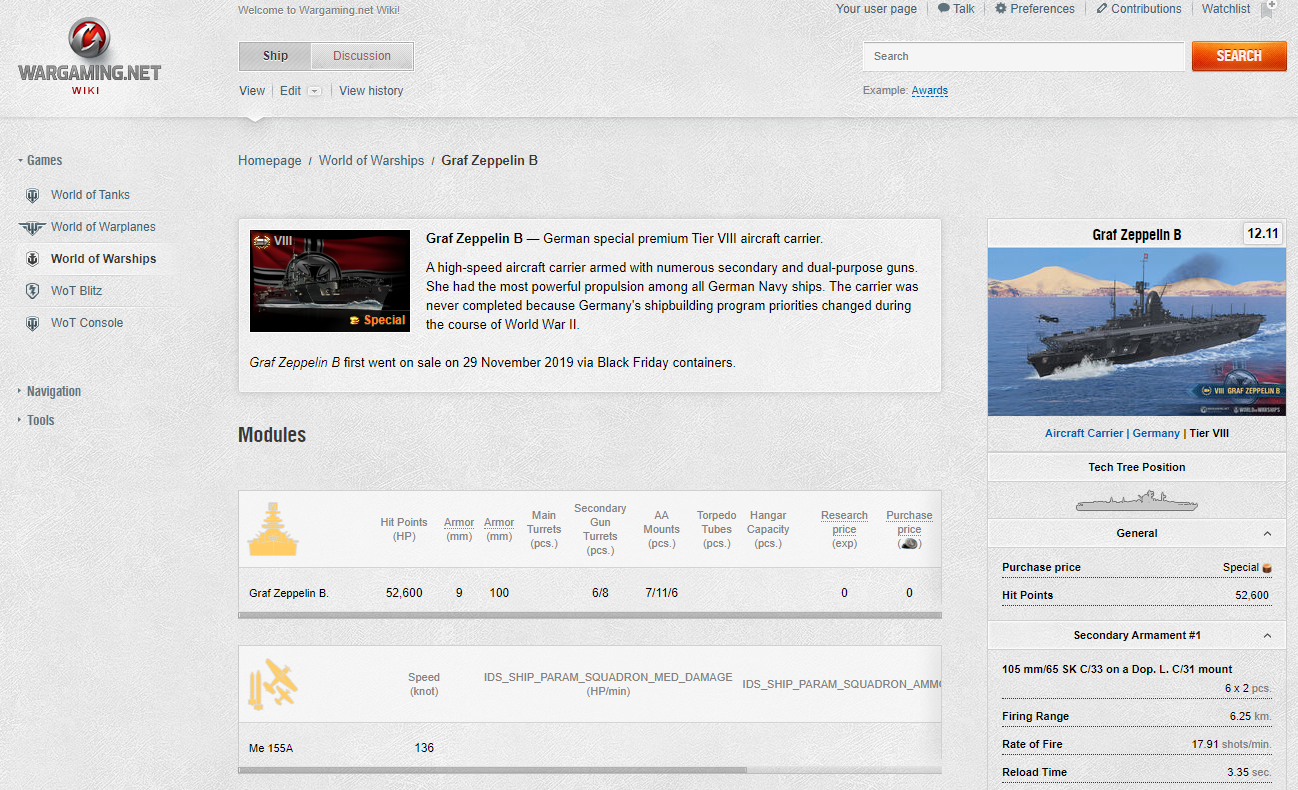
Task: Open Your user page link
Action: pyautogui.click(x=876, y=9)
